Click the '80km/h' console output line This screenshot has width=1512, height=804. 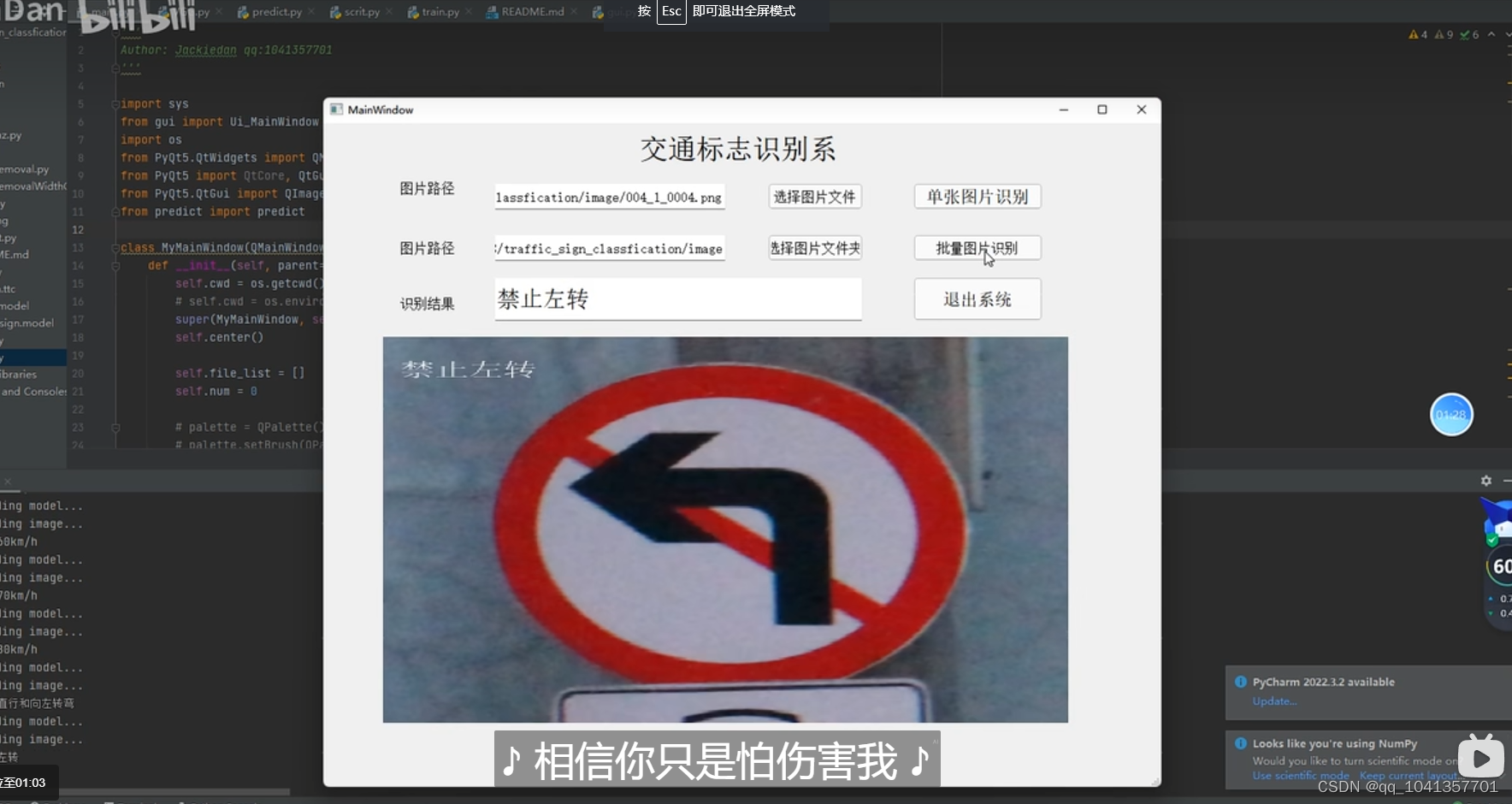(x=19, y=649)
